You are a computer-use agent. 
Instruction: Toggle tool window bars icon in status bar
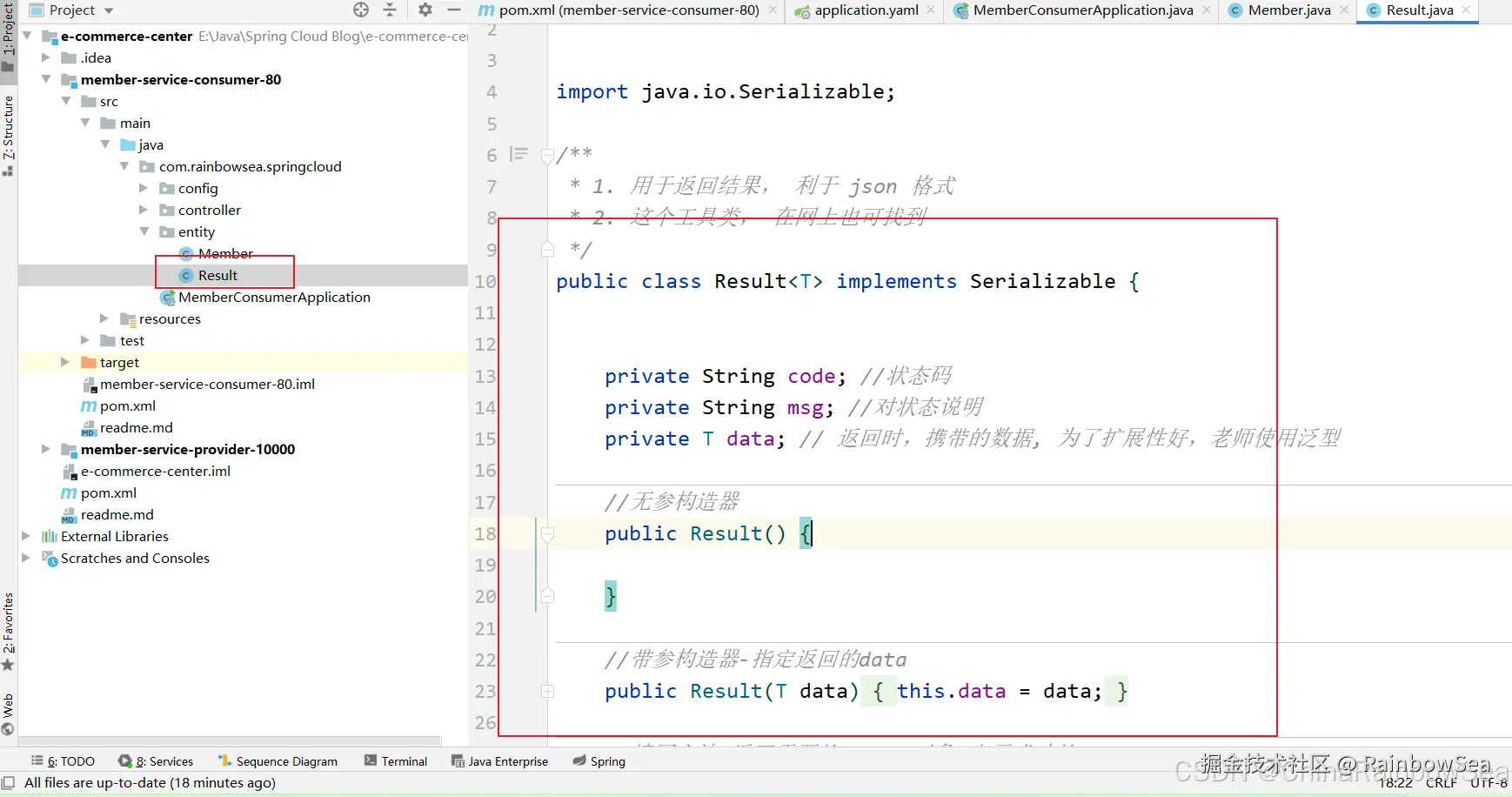point(8,782)
